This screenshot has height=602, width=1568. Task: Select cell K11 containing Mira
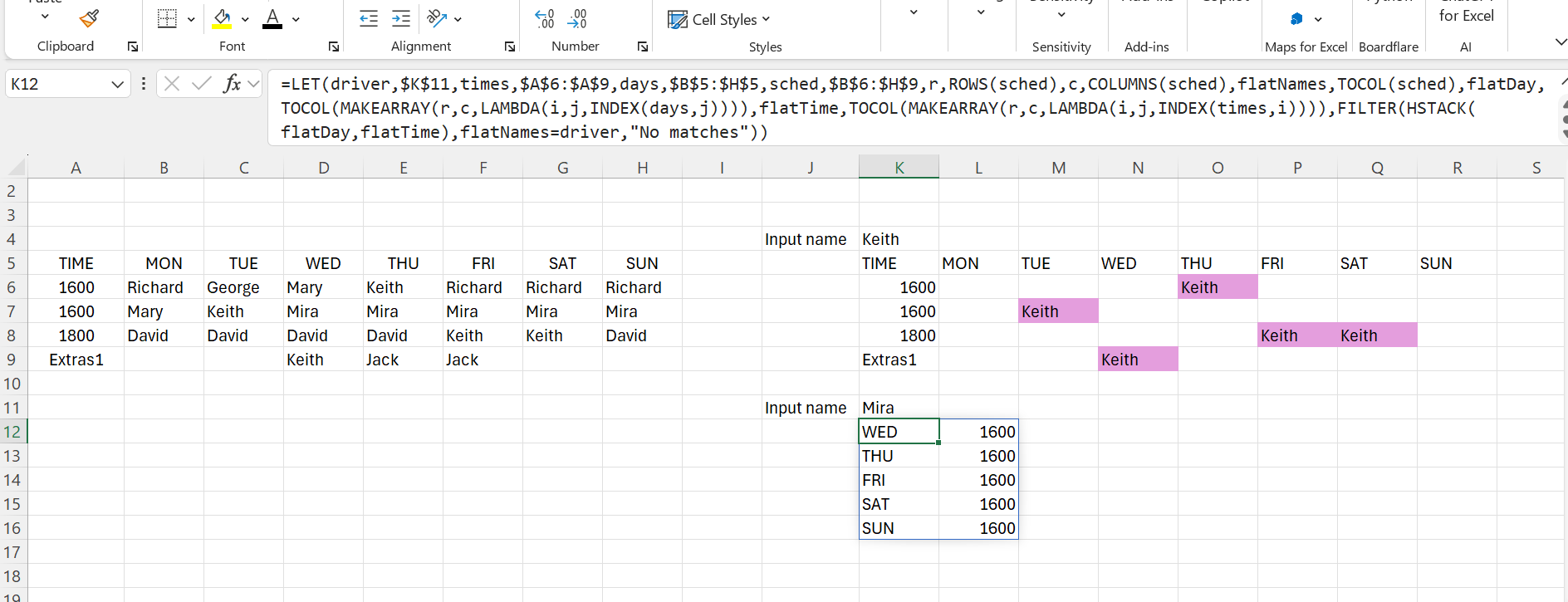(899, 408)
